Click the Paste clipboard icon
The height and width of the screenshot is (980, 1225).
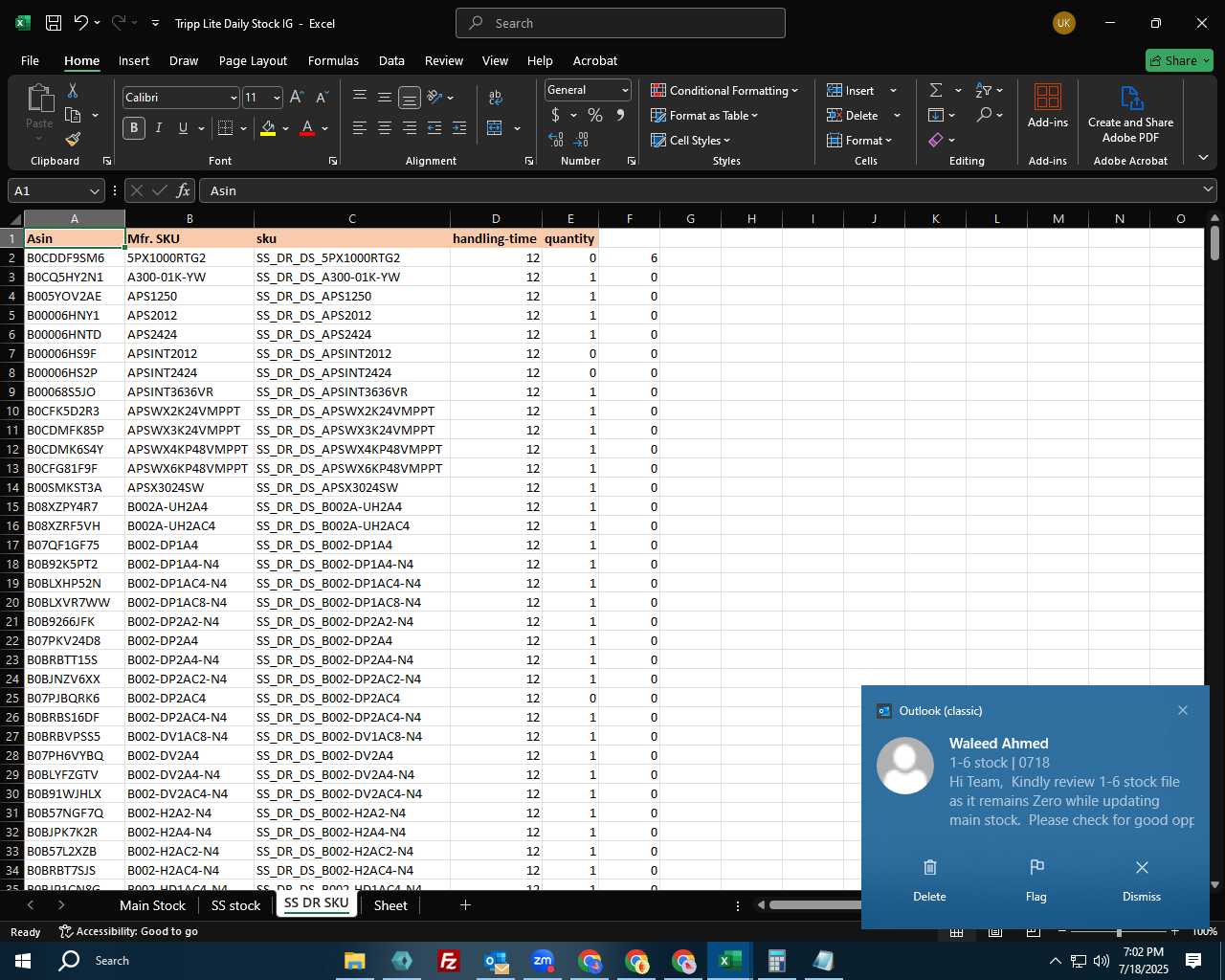(39, 98)
